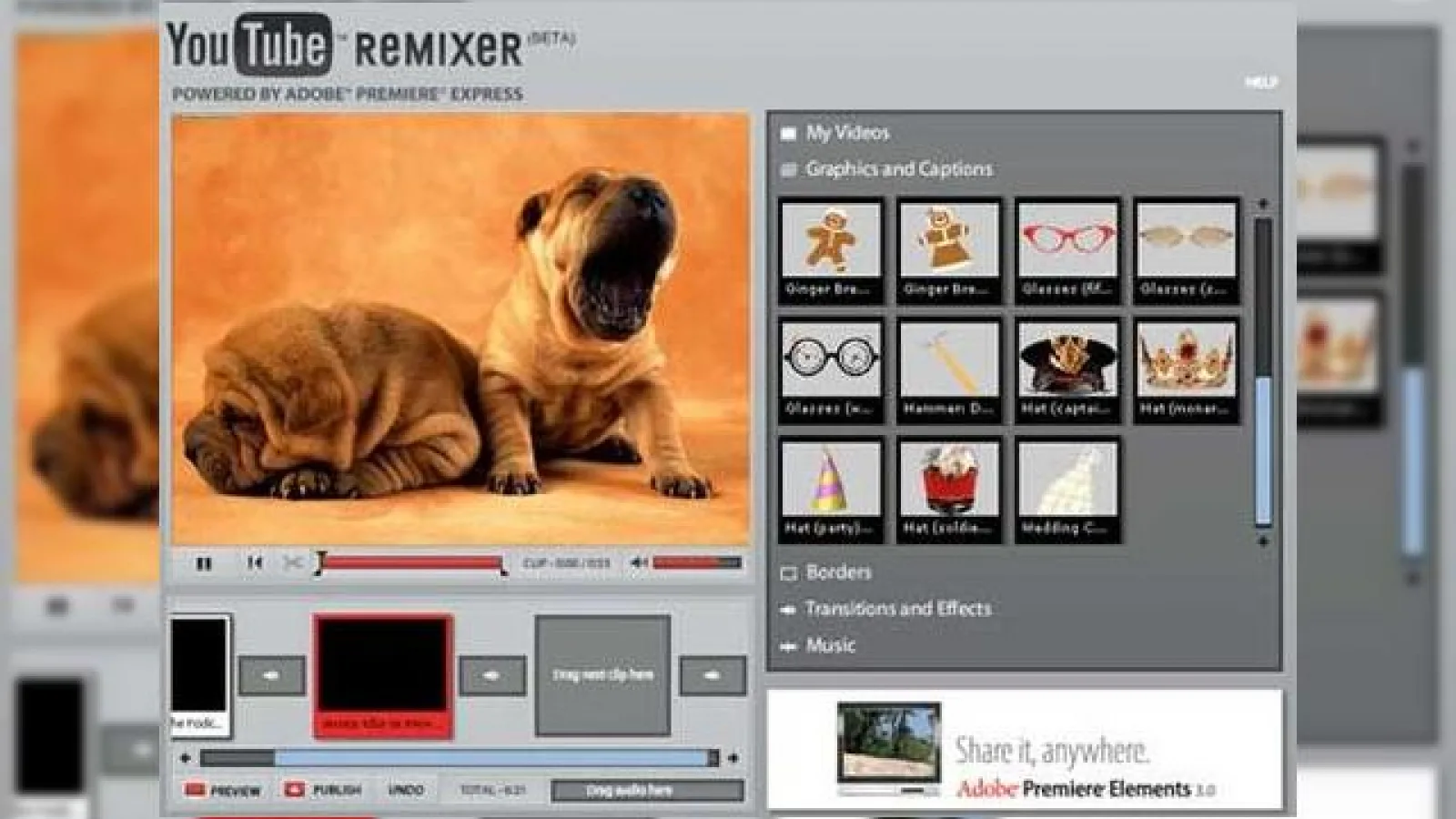
Task: Click graphics list scroll-down arrow
Action: pos(1263,541)
